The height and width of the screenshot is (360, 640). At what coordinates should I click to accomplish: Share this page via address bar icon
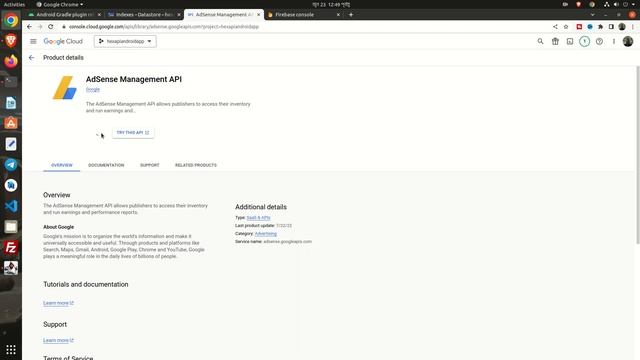[x=555, y=27]
